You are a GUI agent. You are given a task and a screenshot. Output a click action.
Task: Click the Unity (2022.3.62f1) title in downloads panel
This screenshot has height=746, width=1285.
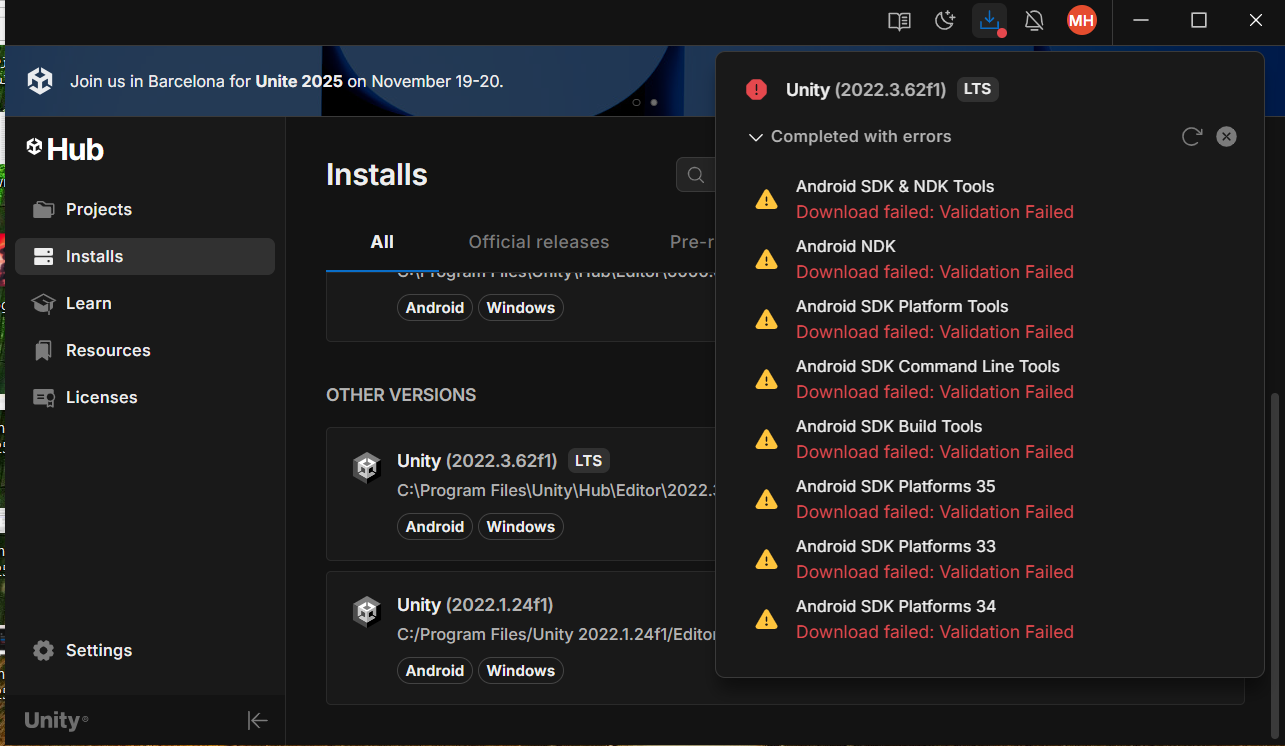(x=866, y=90)
